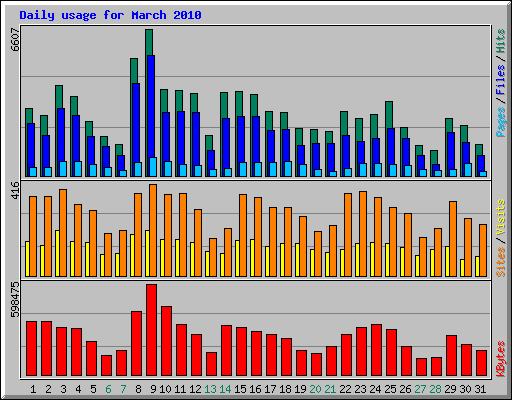Click the yellow "Visits" legend label
The width and height of the screenshot is (512, 400).
tap(500, 218)
